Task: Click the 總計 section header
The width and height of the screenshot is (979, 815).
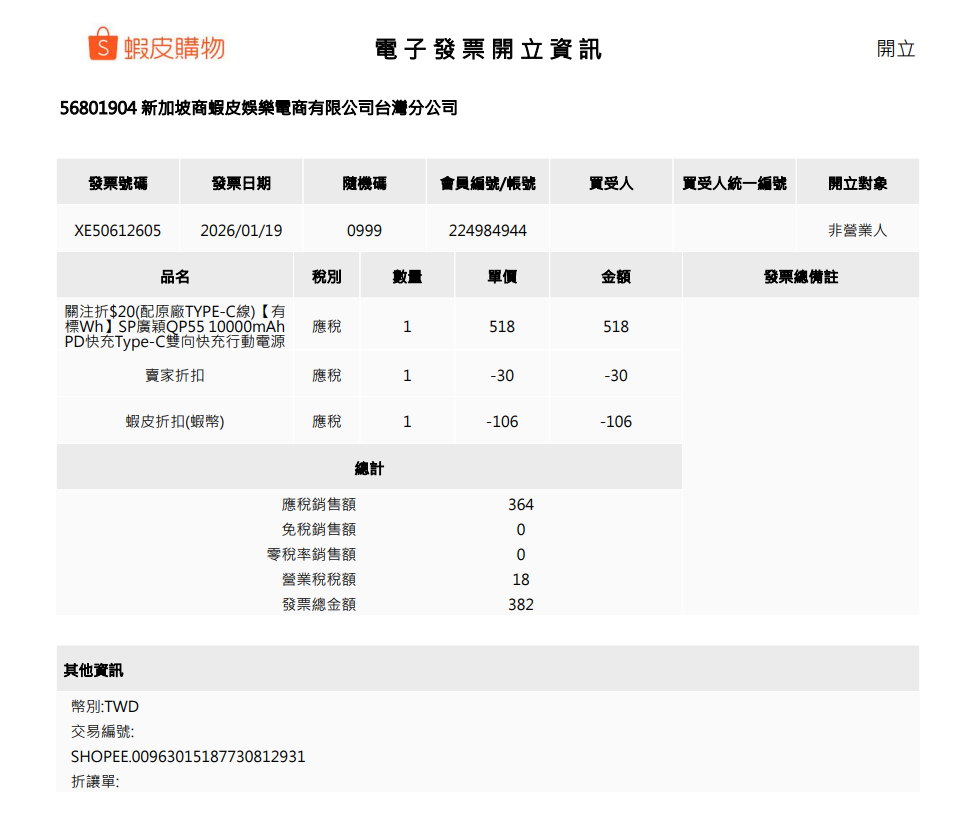Action: pyautogui.click(x=369, y=468)
